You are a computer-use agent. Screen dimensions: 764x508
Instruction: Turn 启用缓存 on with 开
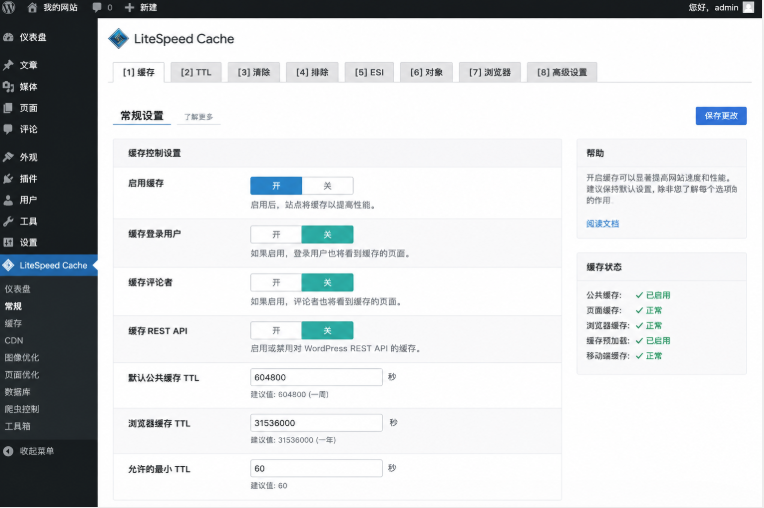coord(276,186)
